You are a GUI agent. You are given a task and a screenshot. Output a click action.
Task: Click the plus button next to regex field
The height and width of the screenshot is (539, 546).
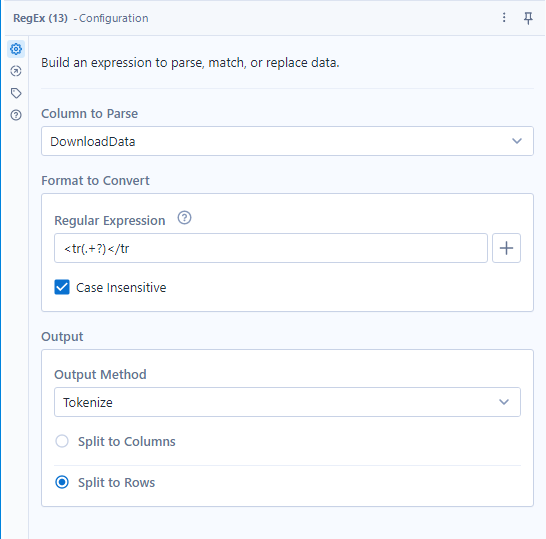click(x=506, y=248)
